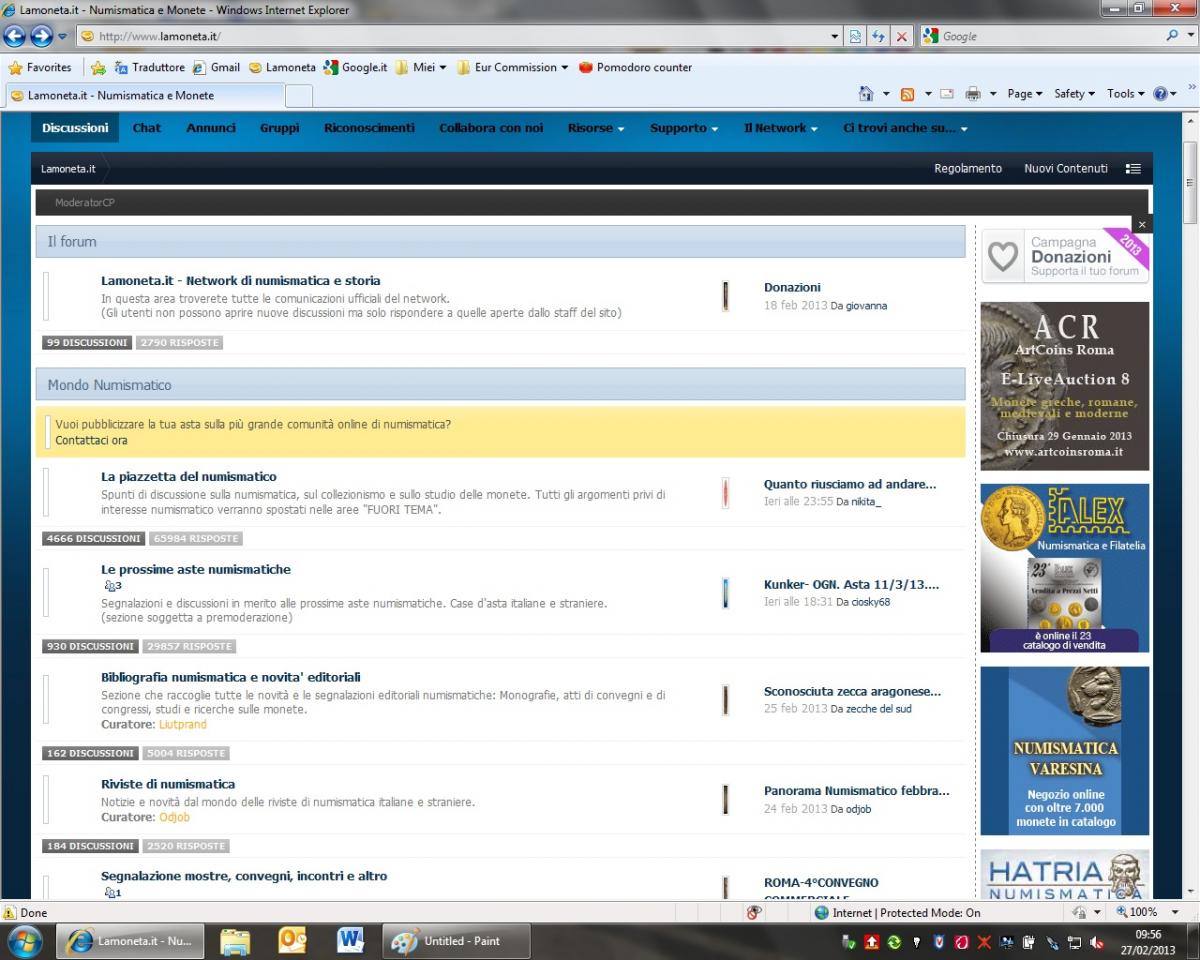This screenshot has width=1200, height=960.
Task: Open the Riviste di numismatica forum
Action: click(x=168, y=785)
